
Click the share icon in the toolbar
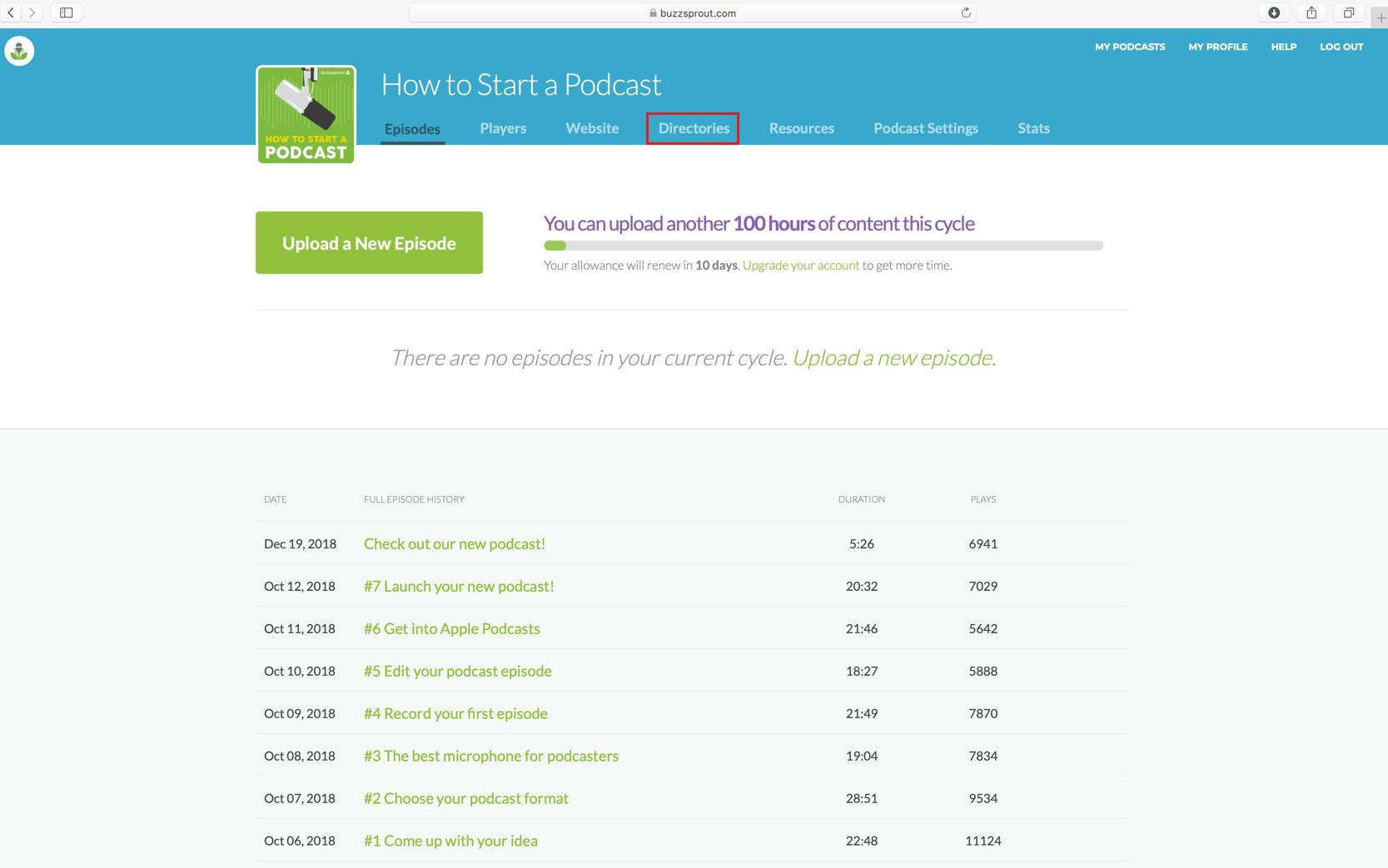(x=1312, y=12)
